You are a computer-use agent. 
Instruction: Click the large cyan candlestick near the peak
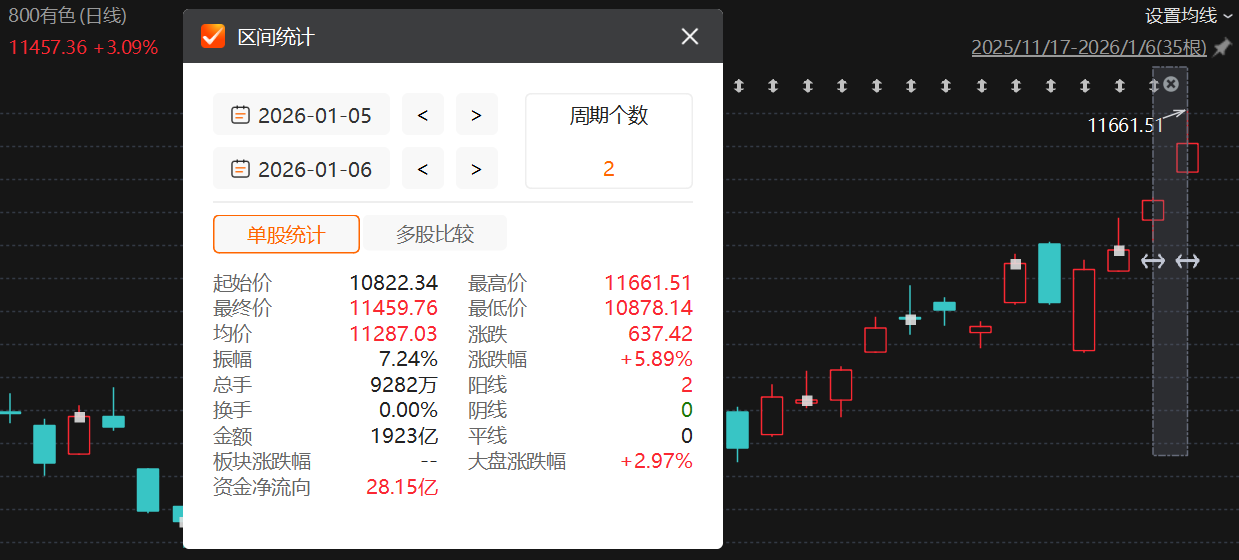point(1049,273)
